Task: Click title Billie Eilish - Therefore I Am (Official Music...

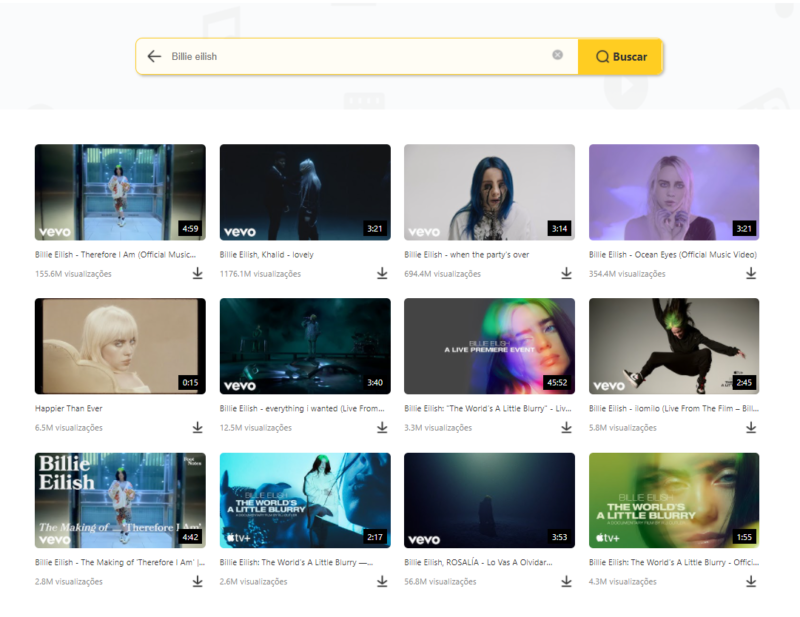Action: pyautogui.click(x=115, y=255)
